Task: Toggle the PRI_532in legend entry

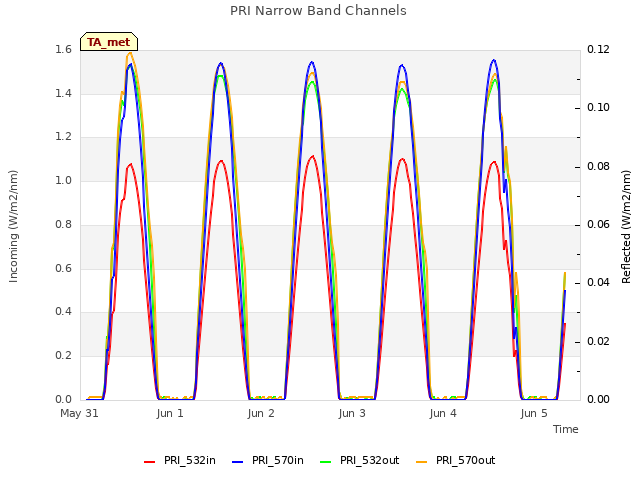Action: click(180, 461)
